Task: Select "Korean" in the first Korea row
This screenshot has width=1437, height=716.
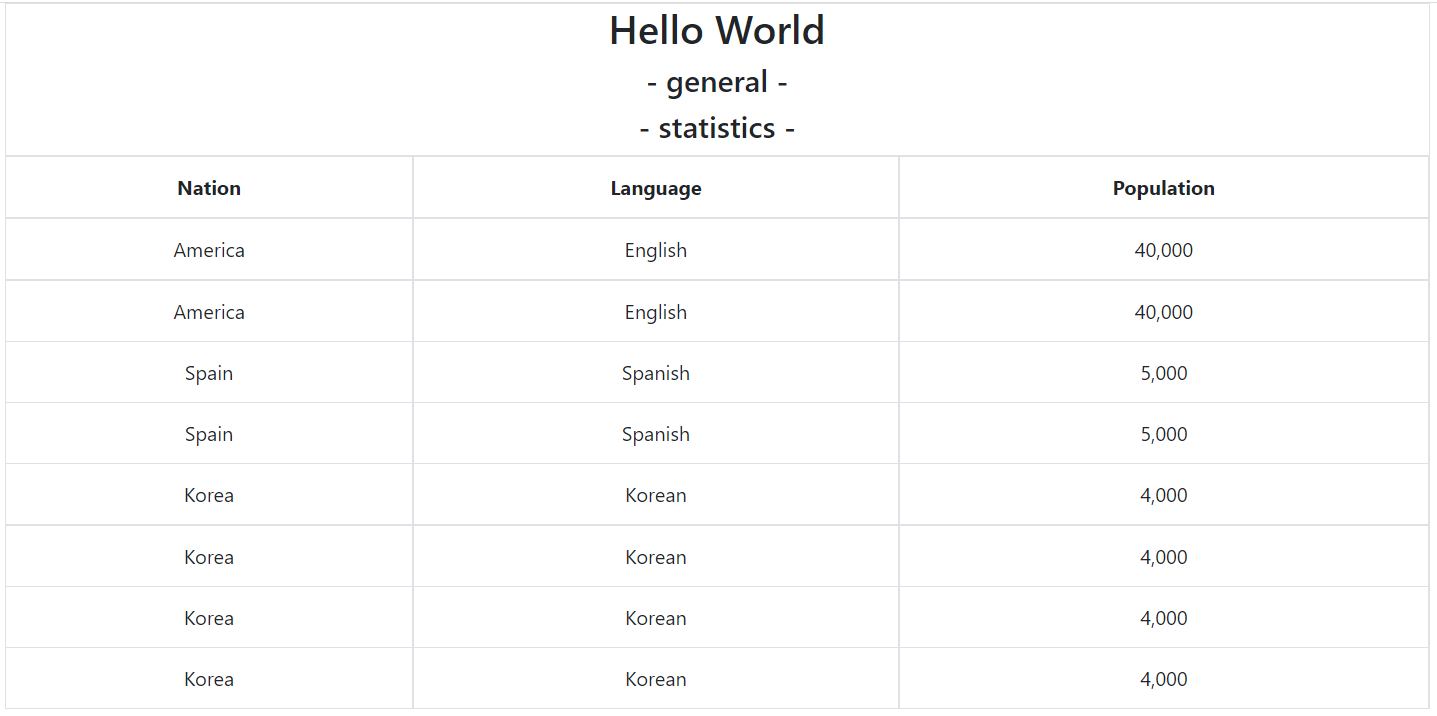Action: [x=656, y=495]
